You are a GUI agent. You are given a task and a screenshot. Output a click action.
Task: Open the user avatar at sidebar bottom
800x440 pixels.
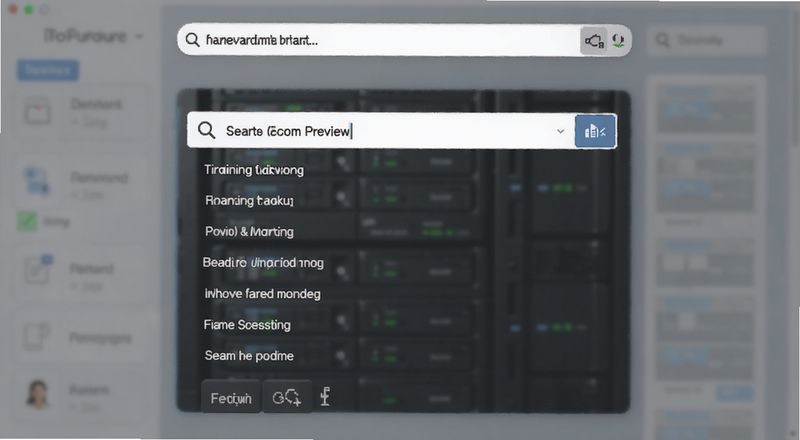click(x=38, y=394)
